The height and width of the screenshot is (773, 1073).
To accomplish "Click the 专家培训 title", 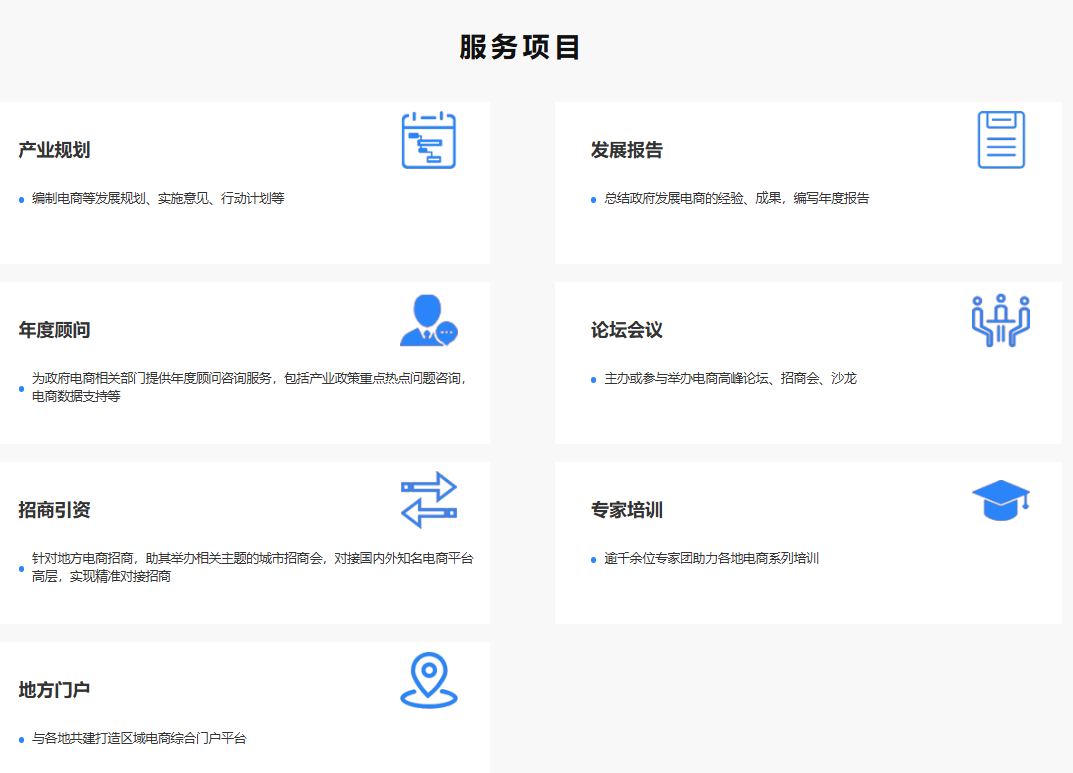I will click(627, 510).
